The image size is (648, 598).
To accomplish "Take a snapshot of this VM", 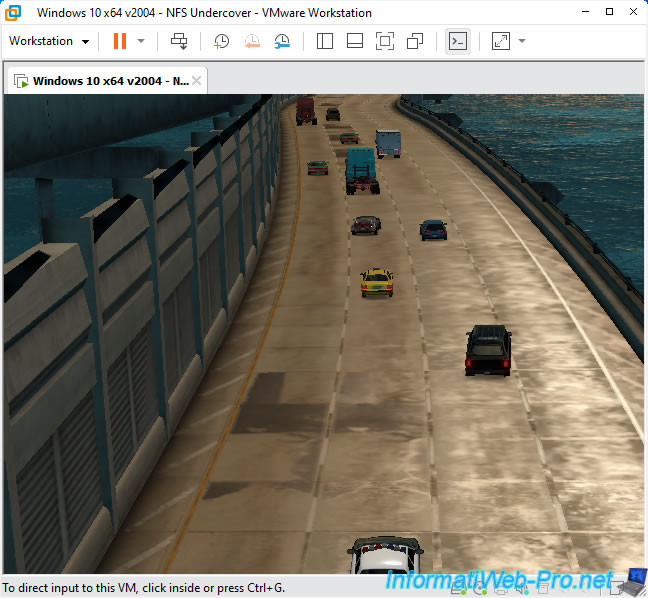I will click(x=222, y=41).
